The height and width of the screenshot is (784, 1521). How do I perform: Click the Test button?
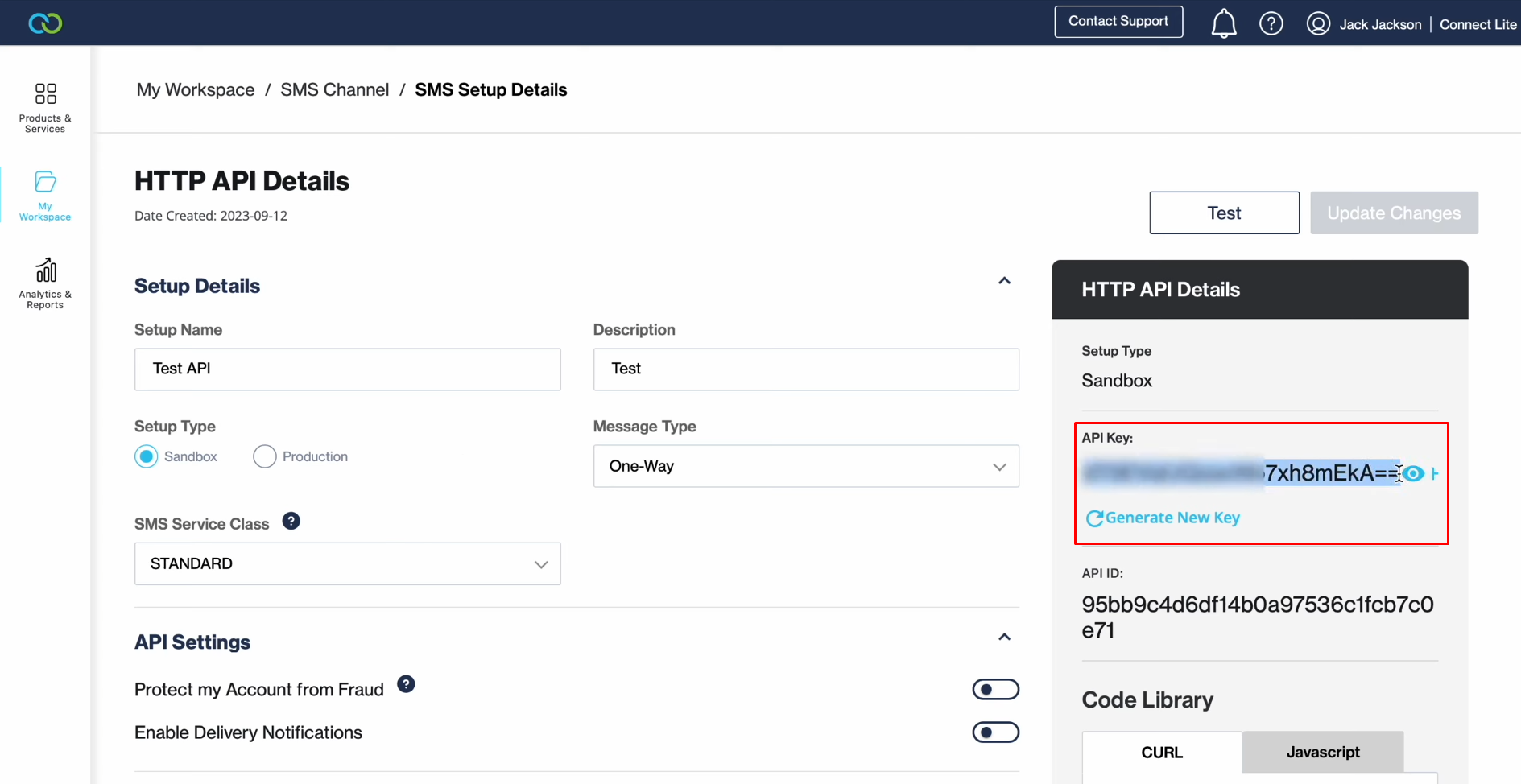click(1224, 213)
